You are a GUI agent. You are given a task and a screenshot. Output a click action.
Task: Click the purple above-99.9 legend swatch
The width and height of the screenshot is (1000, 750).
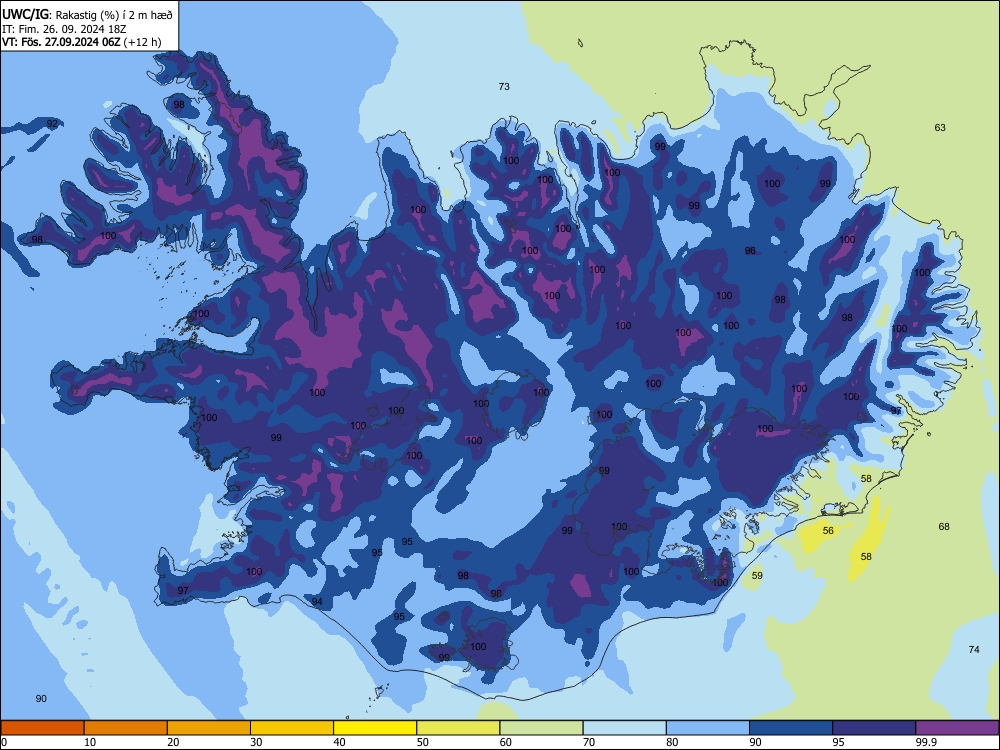coord(957,728)
